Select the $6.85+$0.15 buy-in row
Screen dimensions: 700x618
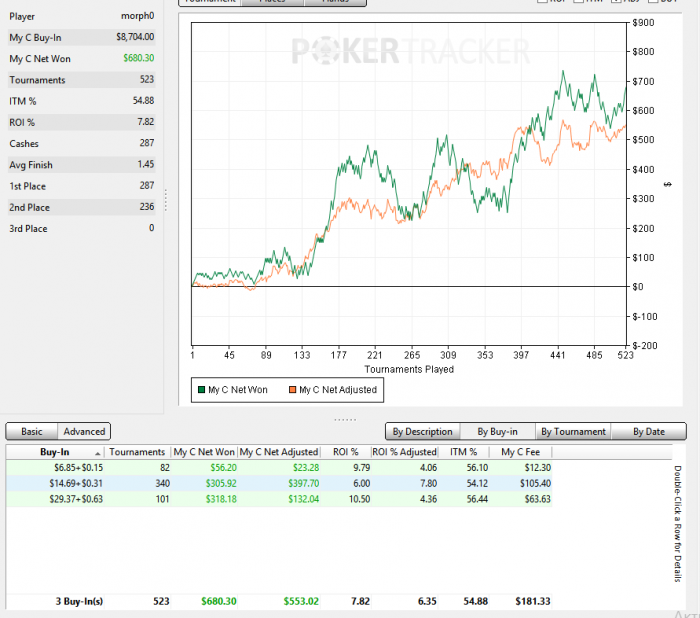click(279, 468)
